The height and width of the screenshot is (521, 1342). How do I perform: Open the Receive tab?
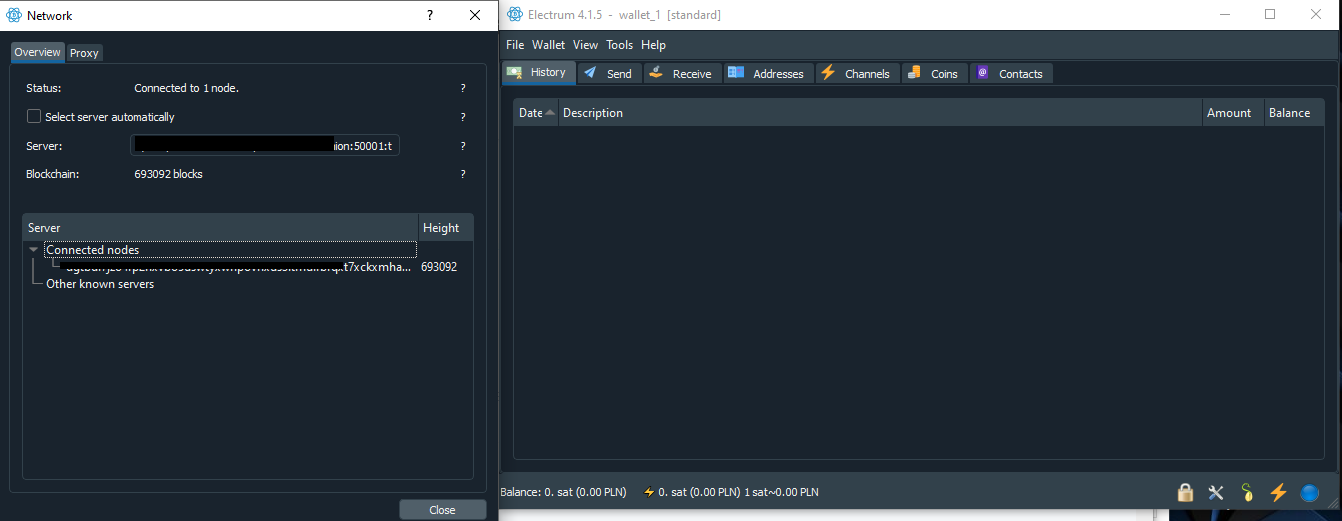click(681, 73)
